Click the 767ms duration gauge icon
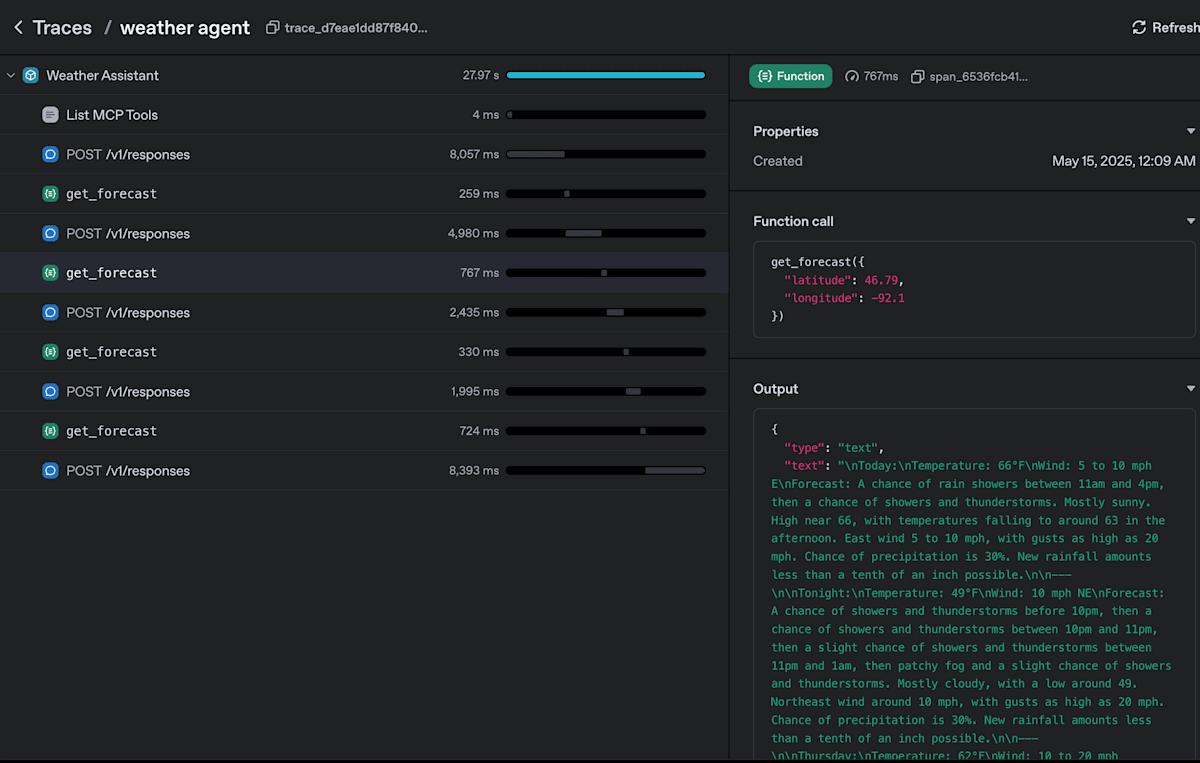 pos(852,76)
